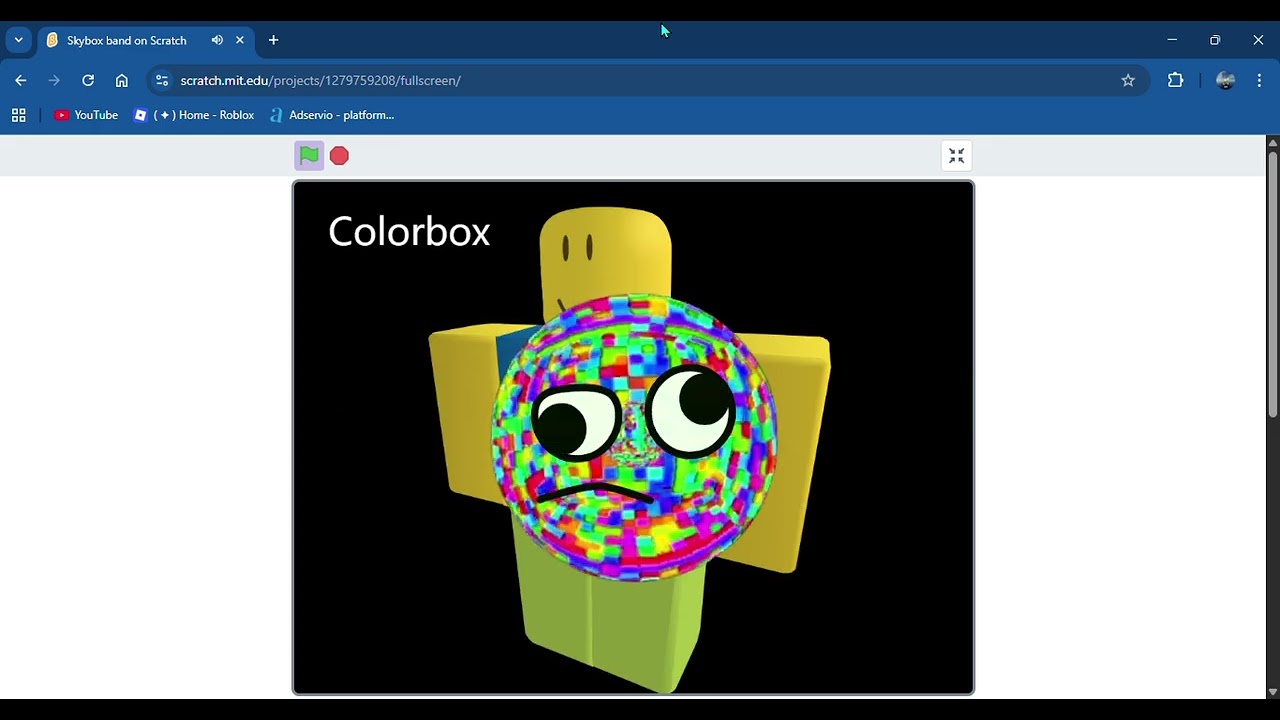Reload the current page
Viewport: 1280px width, 720px height.
[88, 80]
